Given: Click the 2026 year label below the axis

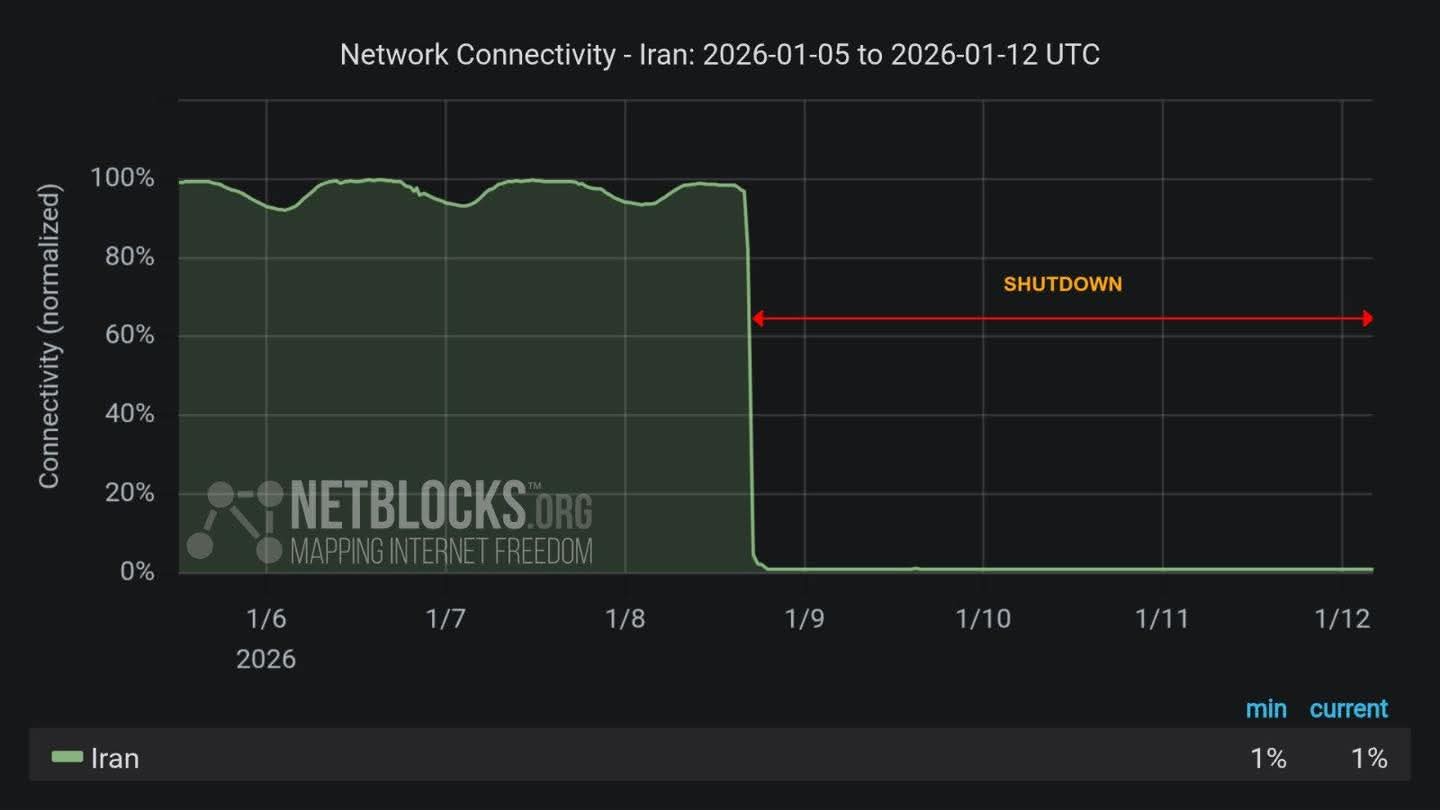Looking at the screenshot, I should pyautogui.click(x=266, y=659).
